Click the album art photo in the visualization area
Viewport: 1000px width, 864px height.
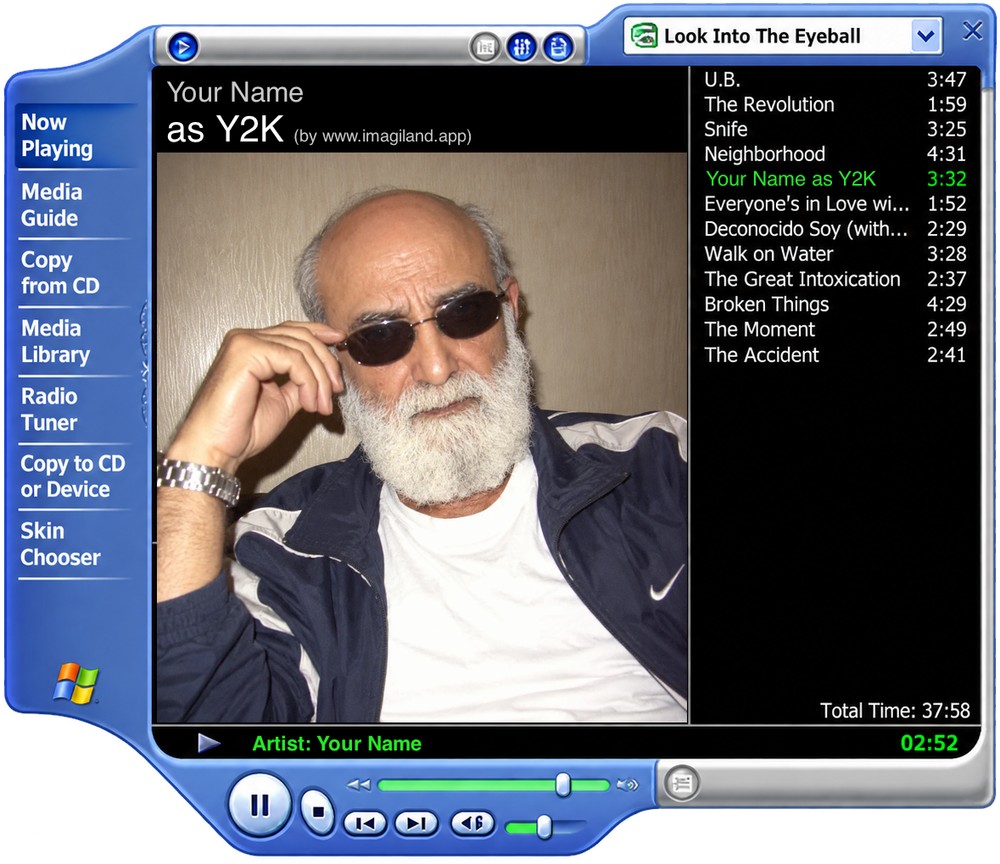click(x=422, y=437)
